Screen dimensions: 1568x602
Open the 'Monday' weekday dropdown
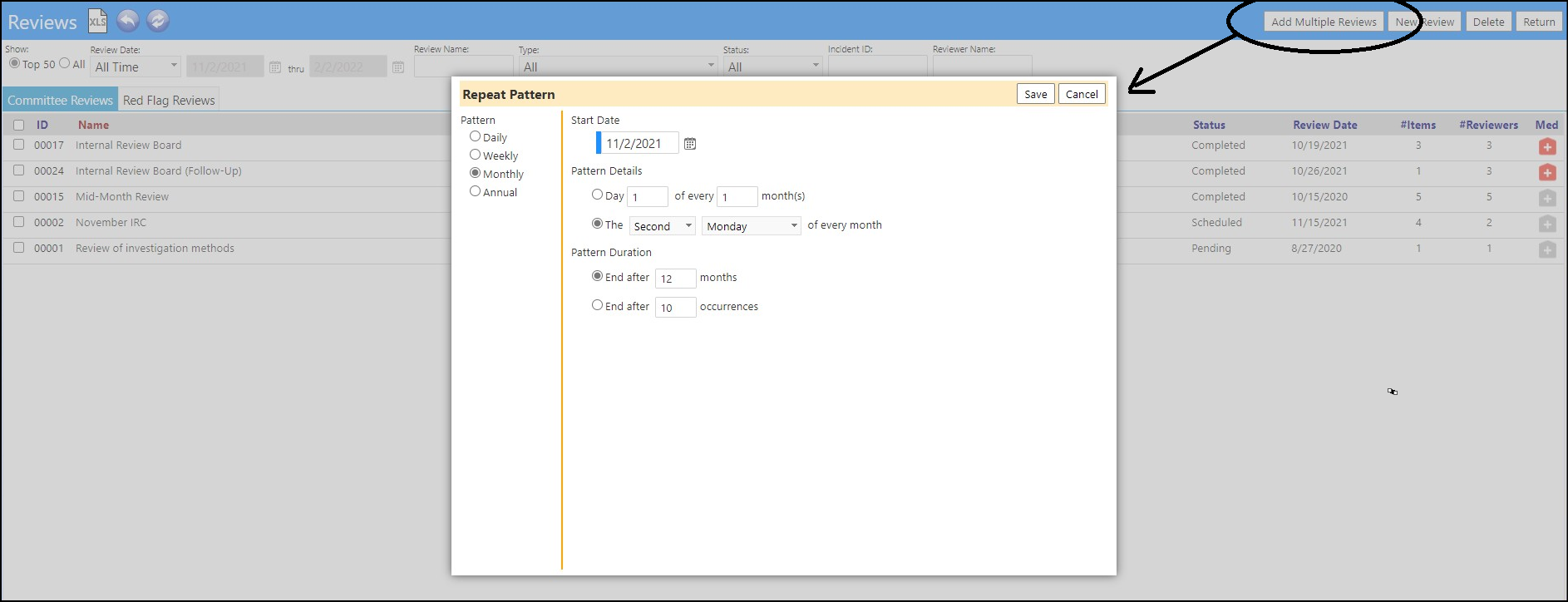tap(752, 226)
